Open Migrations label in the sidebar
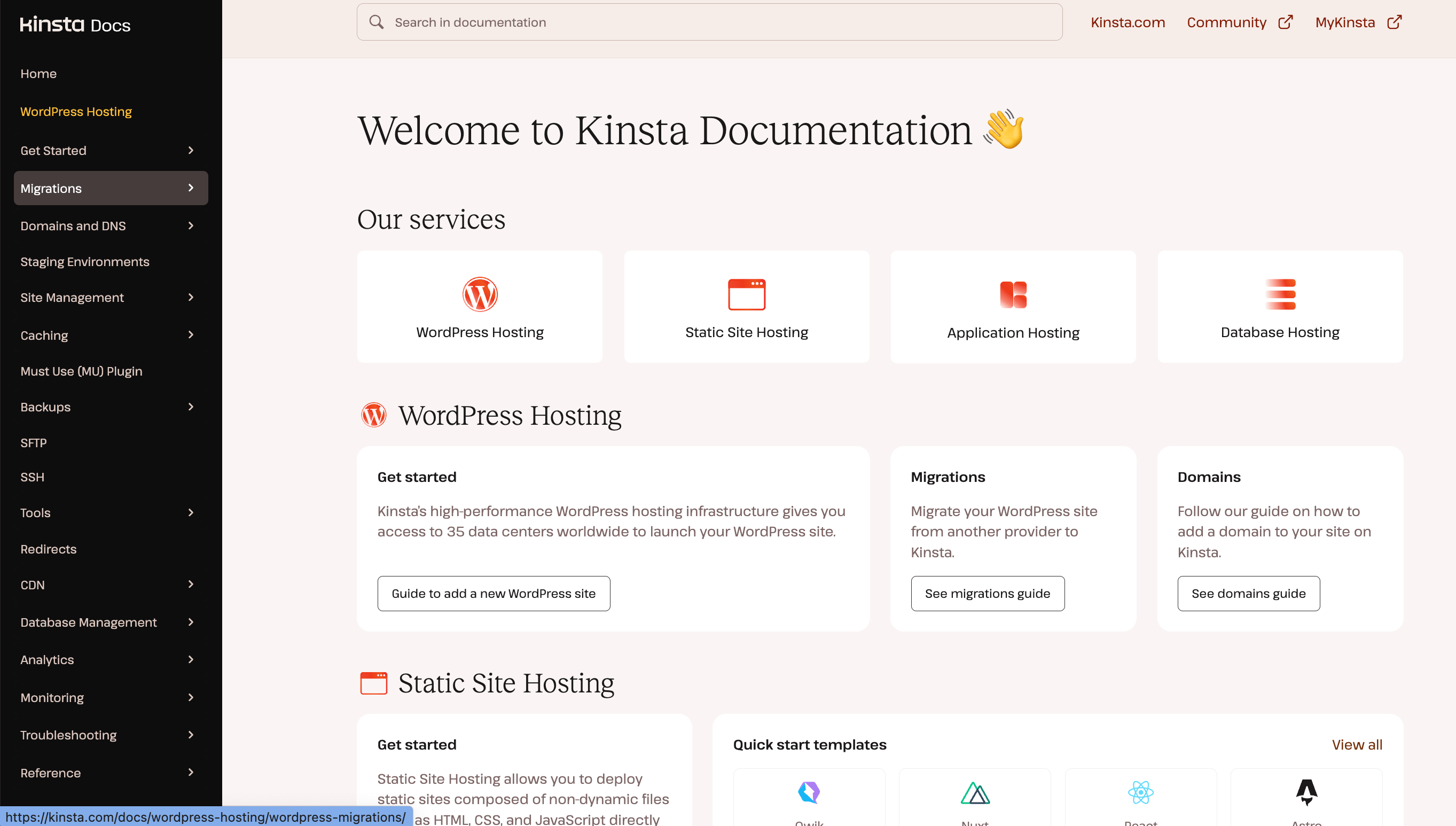 pyautogui.click(x=51, y=189)
